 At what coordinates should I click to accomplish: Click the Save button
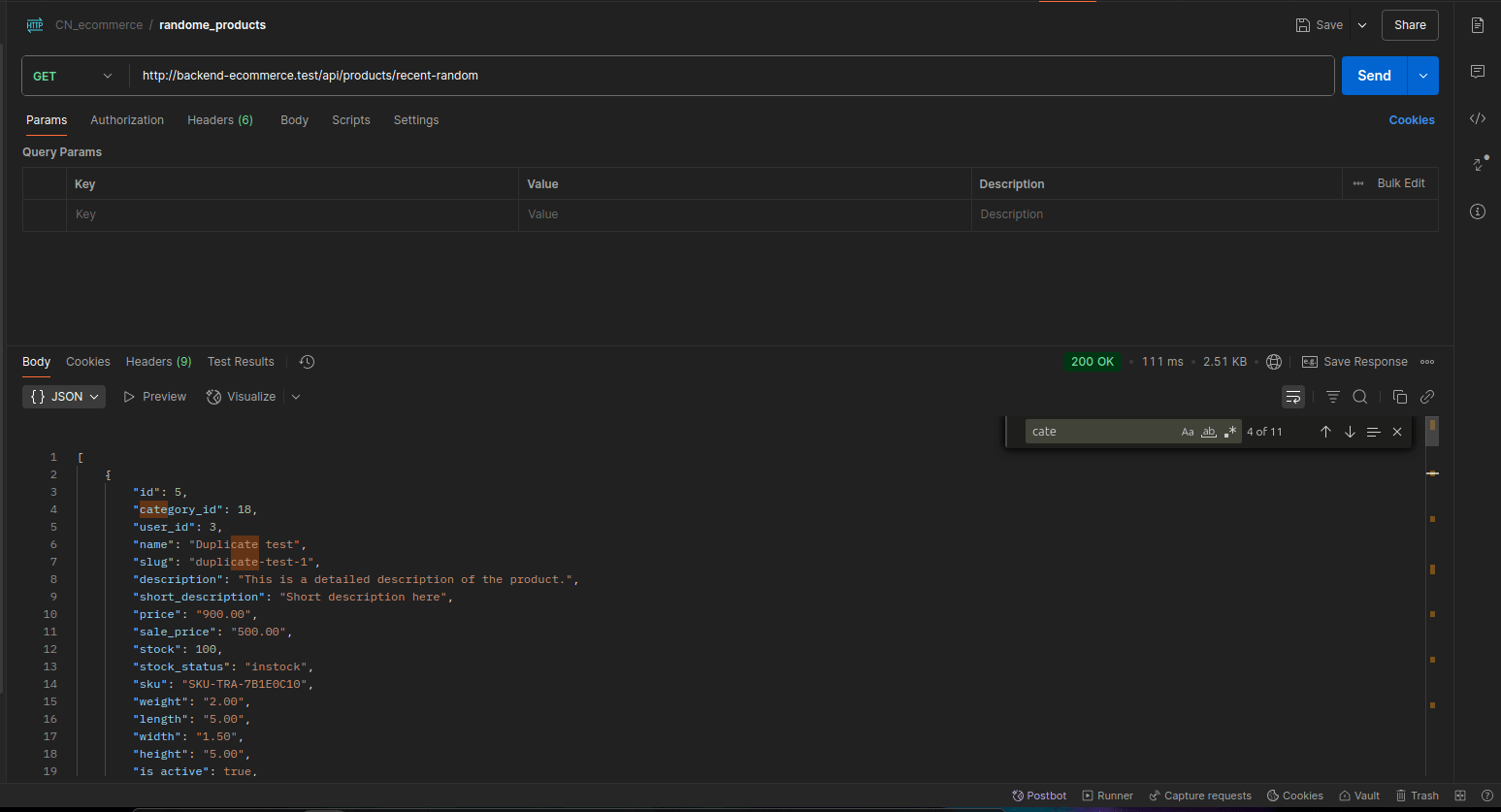1320,25
